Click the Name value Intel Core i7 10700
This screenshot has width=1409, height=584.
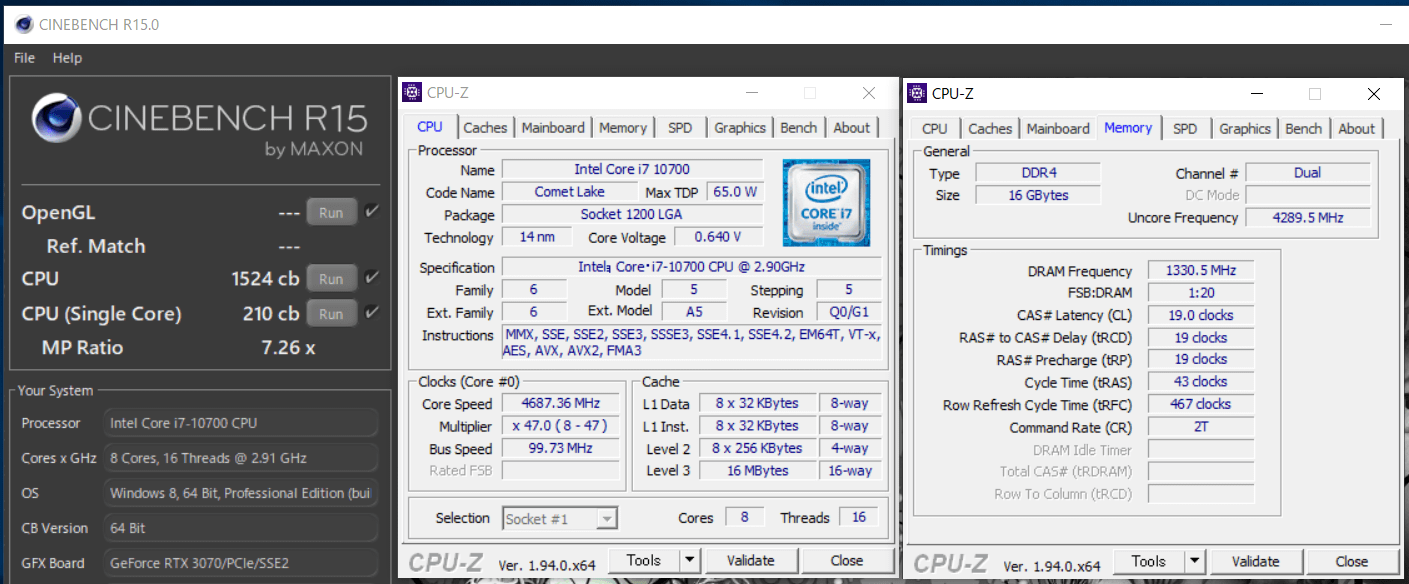[632, 169]
